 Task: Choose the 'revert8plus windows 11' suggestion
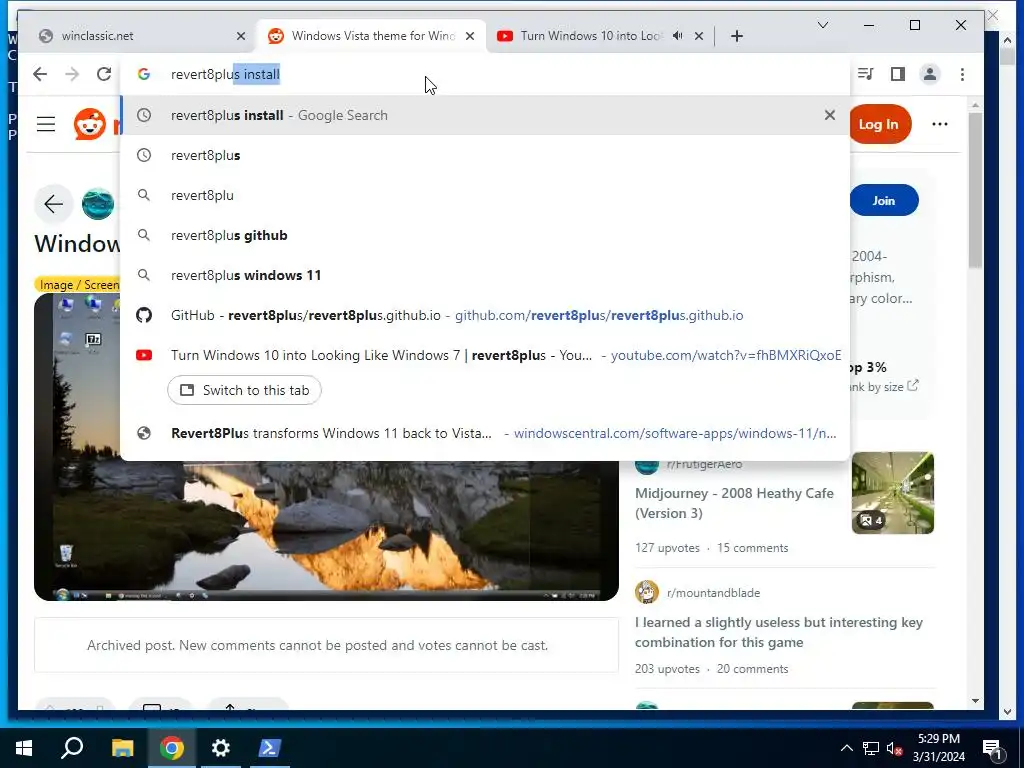pyautogui.click(x=485, y=275)
